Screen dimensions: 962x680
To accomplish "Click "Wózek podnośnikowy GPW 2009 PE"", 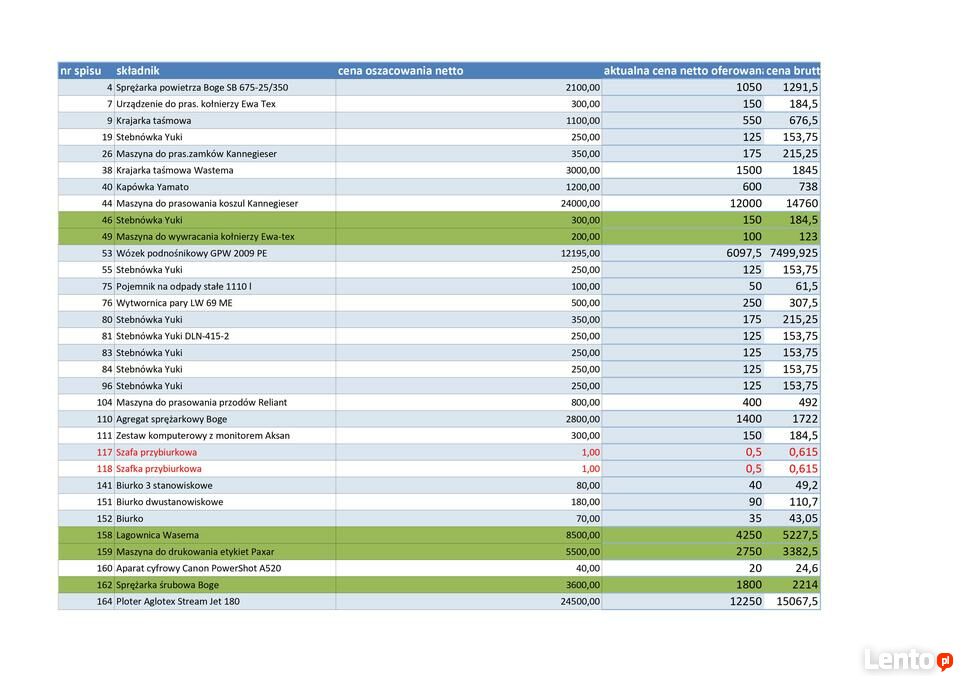I will (x=191, y=253).
